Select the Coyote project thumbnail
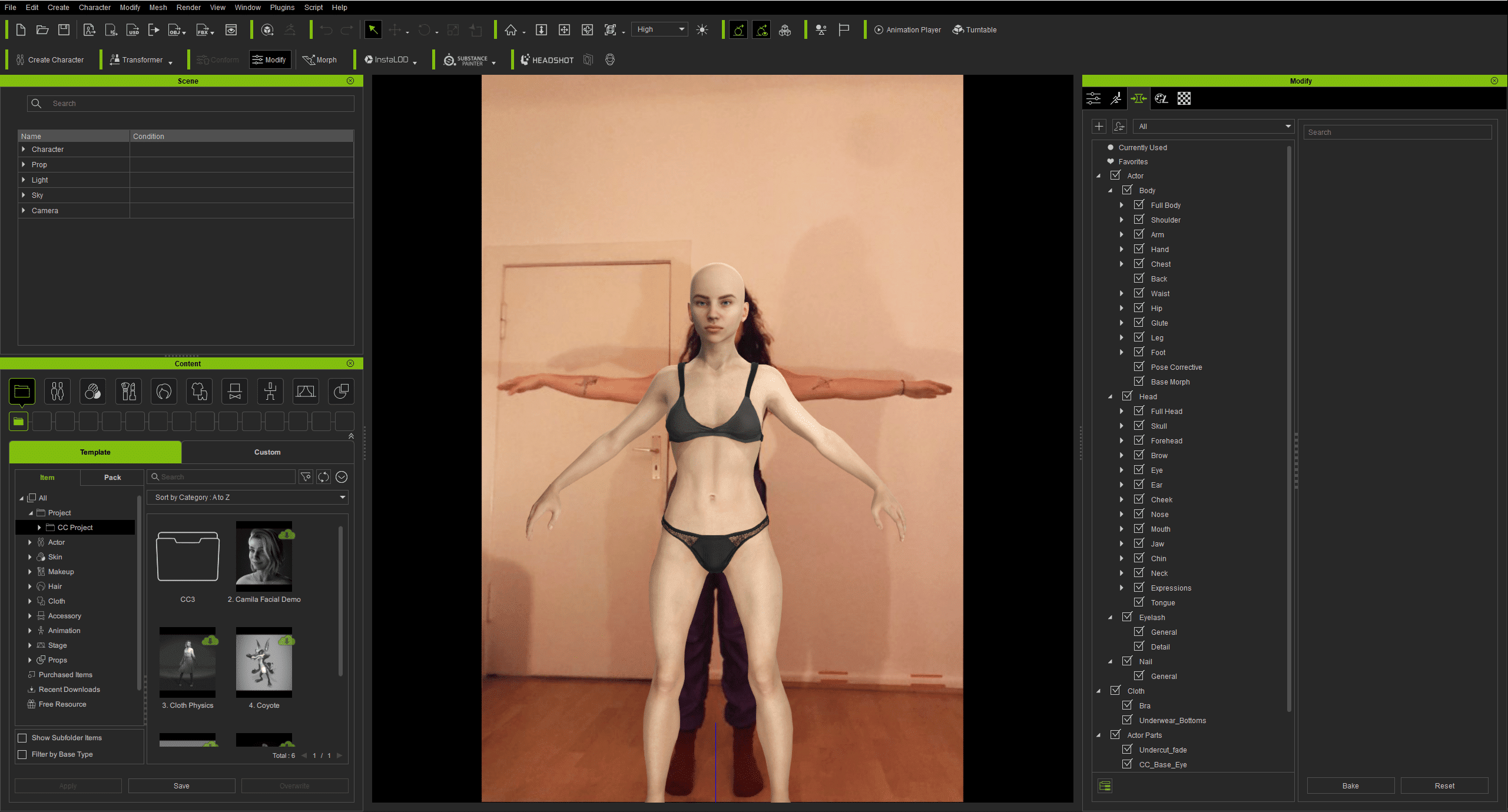The height and width of the screenshot is (812, 1508). [264, 662]
